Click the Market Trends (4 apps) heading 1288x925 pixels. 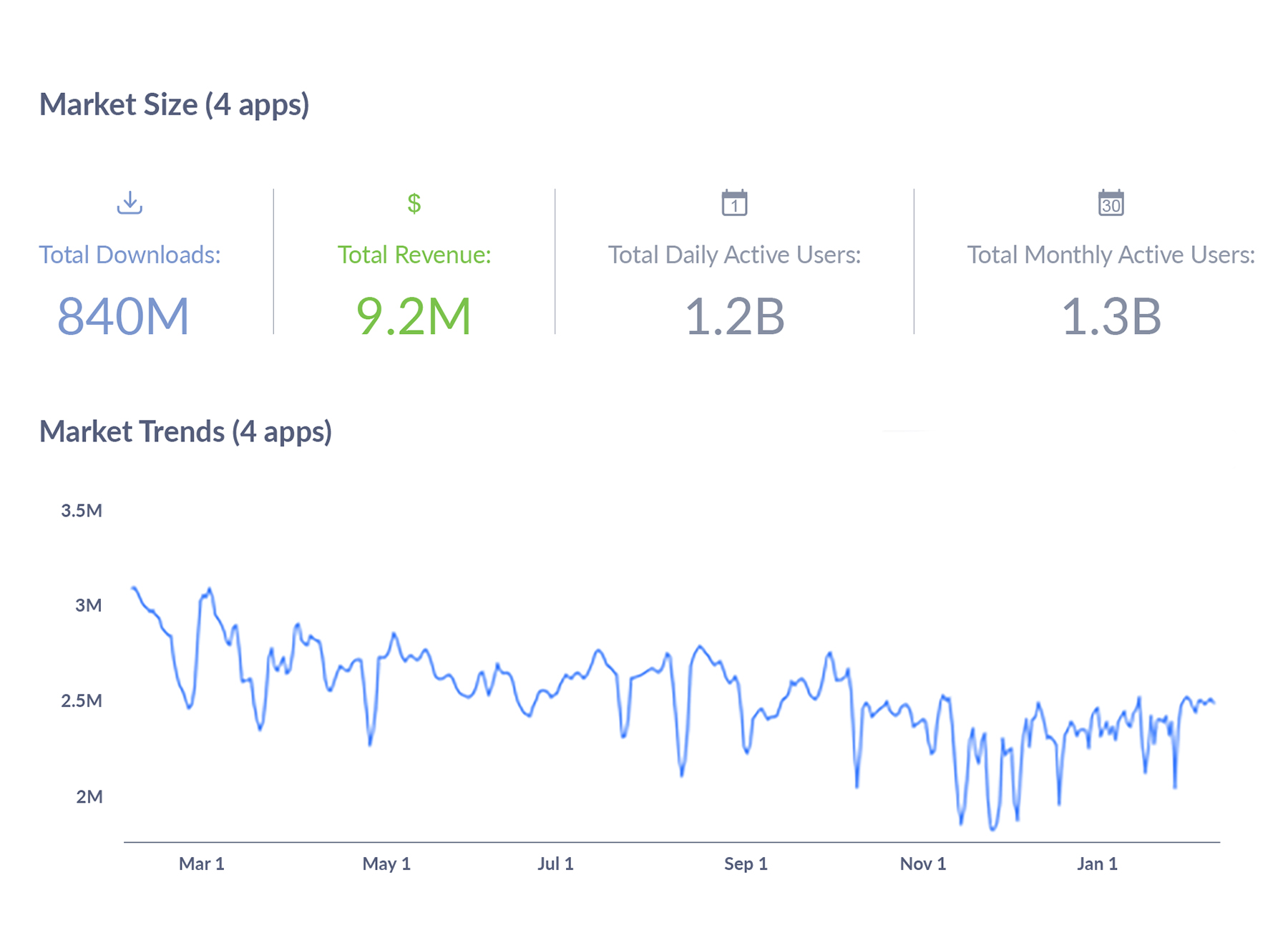(x=185, y=431)
